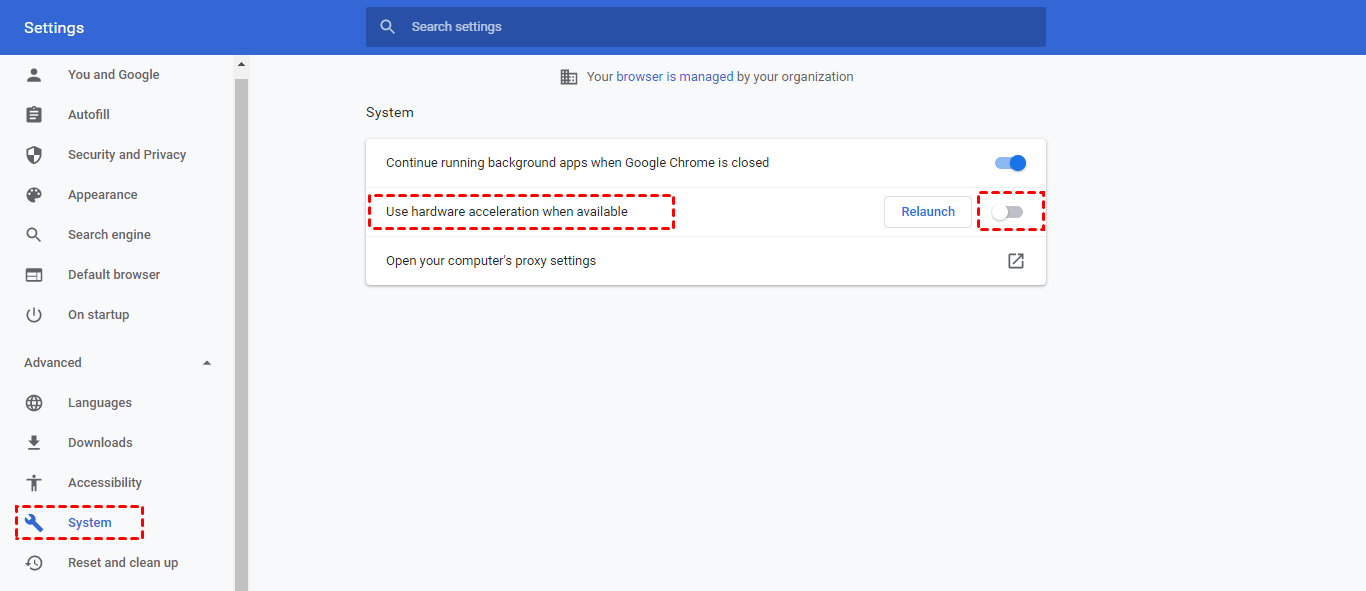Disable background apps toggle
The image size is (1366, 591).
(x=1010, y=163)
